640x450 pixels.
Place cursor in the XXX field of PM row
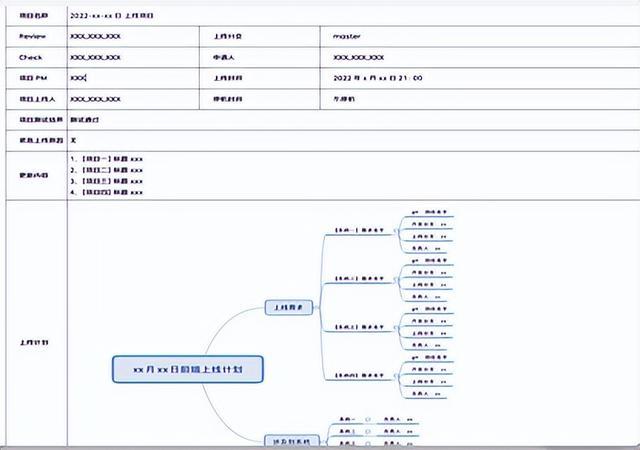click(79, 77)
